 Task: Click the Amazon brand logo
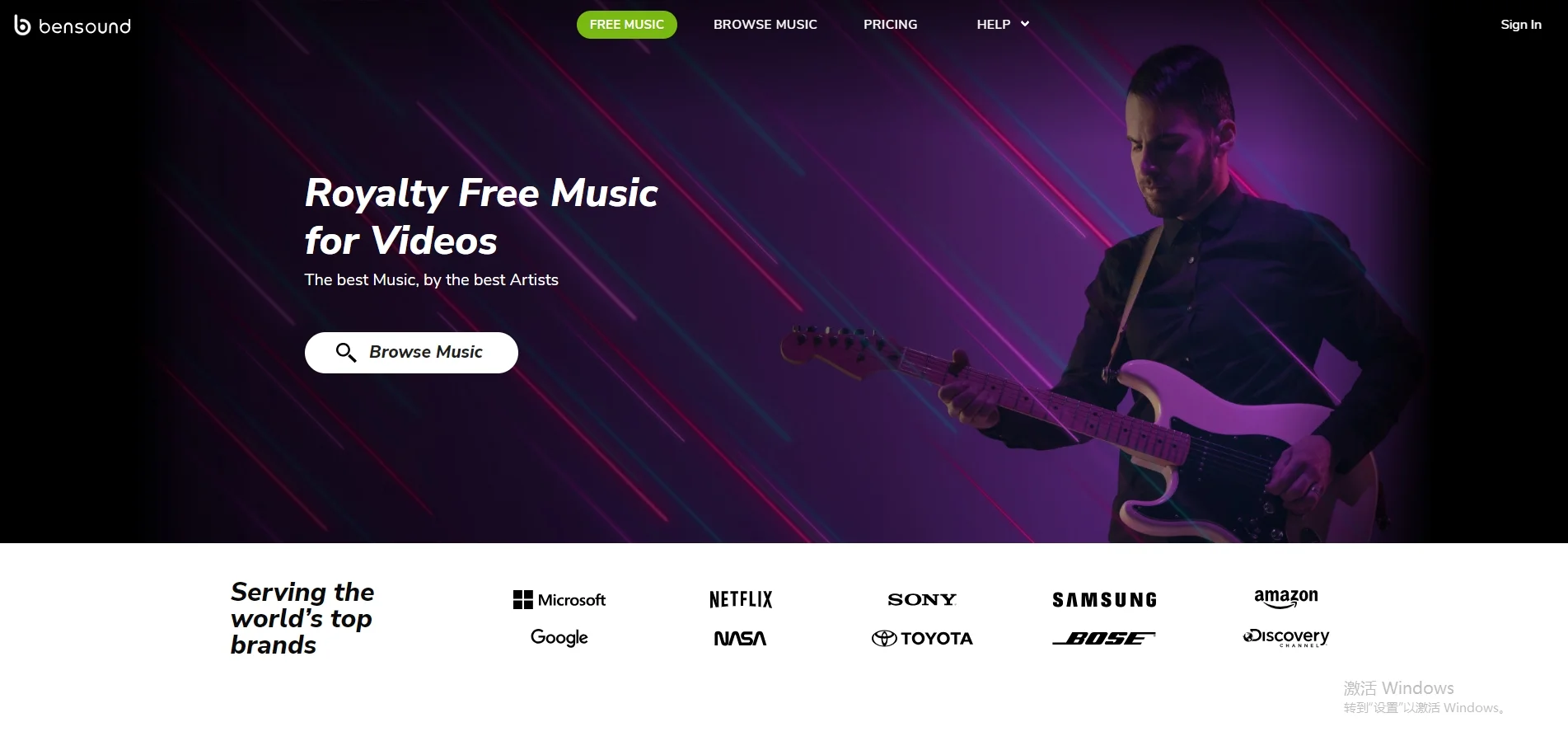tap(1285, 598)
